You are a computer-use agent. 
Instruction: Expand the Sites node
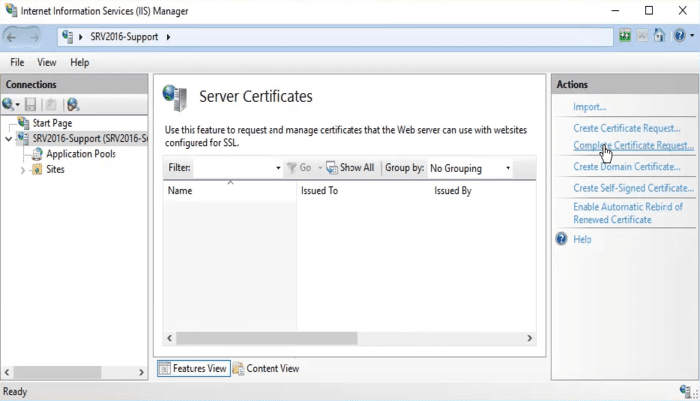[22, 170]
